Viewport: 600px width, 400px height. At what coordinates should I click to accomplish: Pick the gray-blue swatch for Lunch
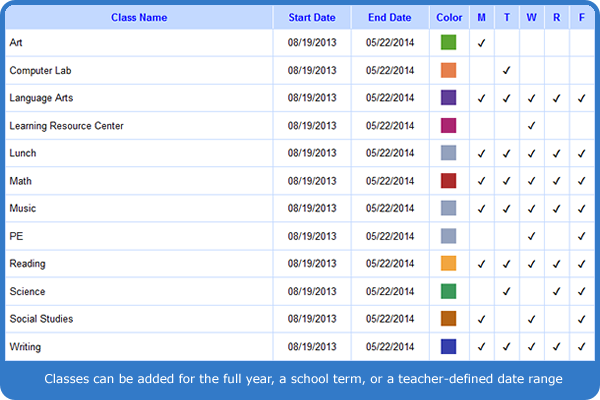point(448,153)
